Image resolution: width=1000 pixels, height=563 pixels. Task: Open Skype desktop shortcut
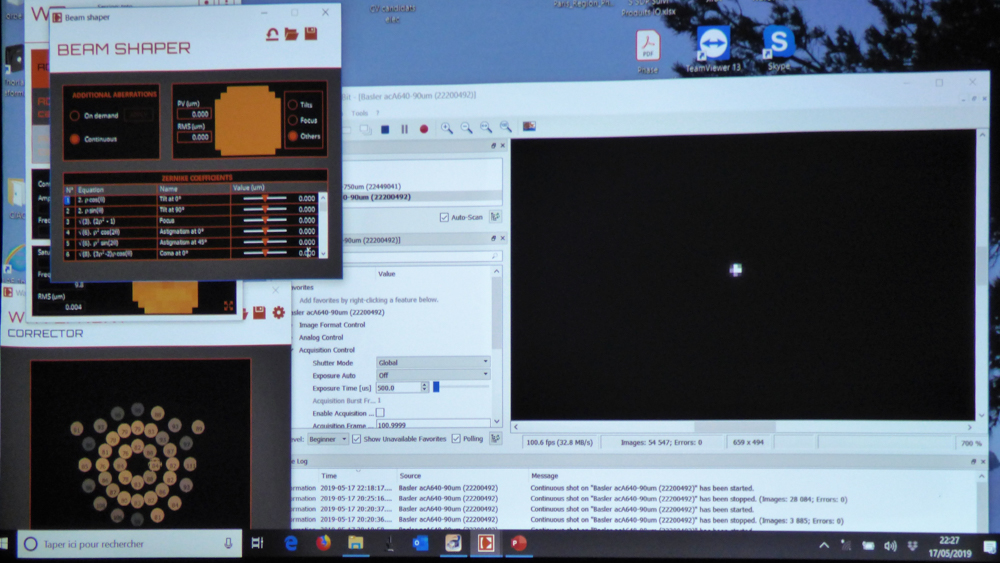point(779,48)
